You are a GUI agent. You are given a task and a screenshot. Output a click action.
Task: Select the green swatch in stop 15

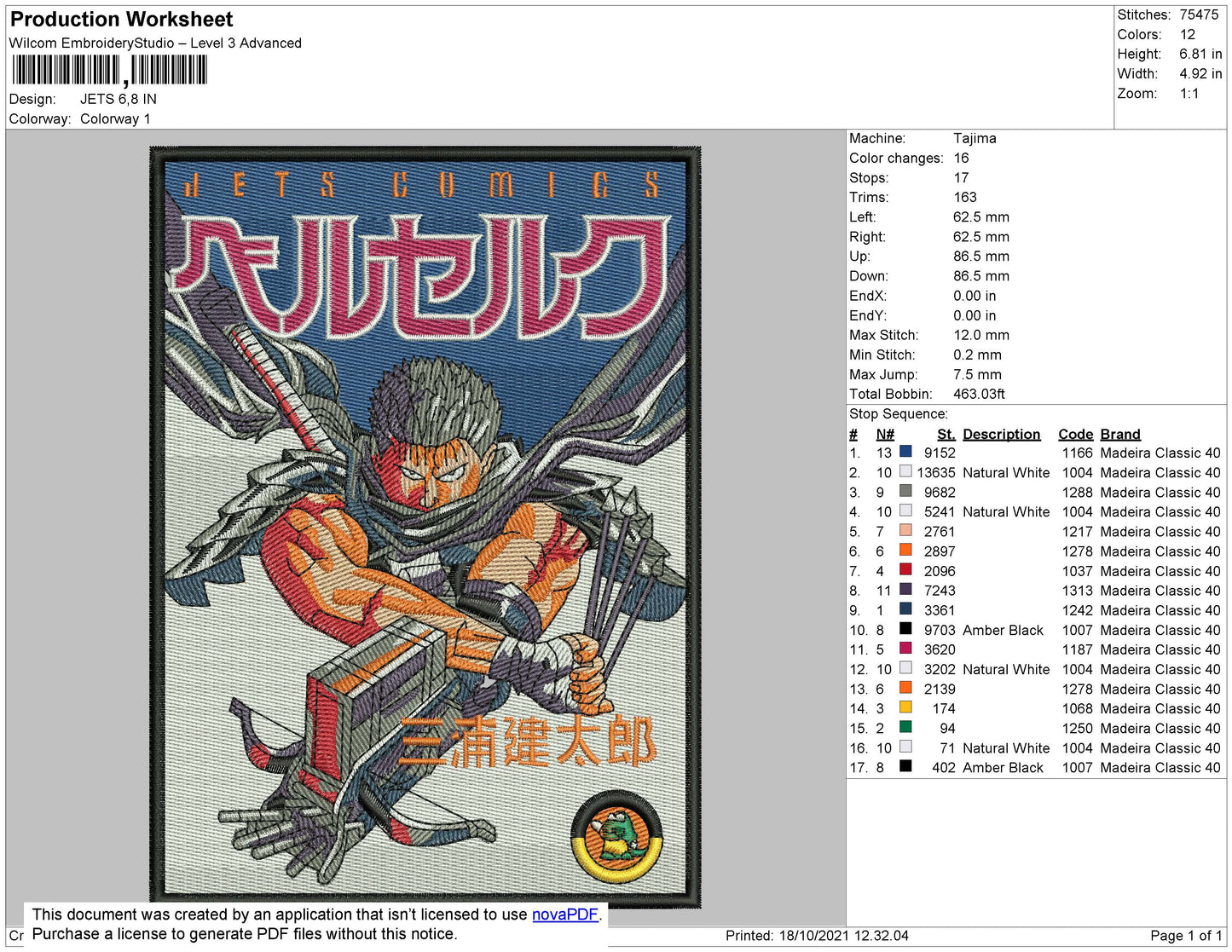905,727
